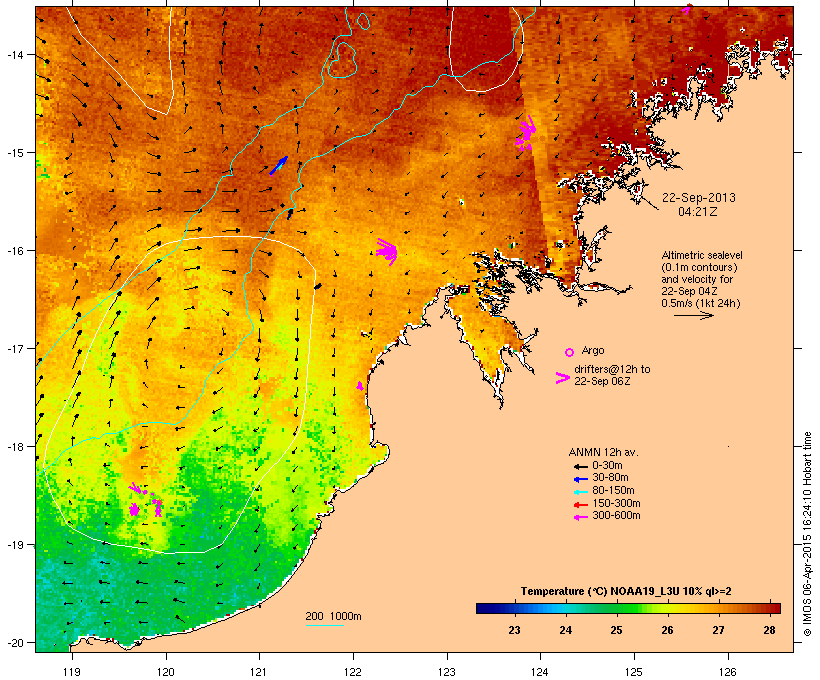Click the -19 latitude axis label
Viewport: 820px width, 680px height.
point(14,545)
